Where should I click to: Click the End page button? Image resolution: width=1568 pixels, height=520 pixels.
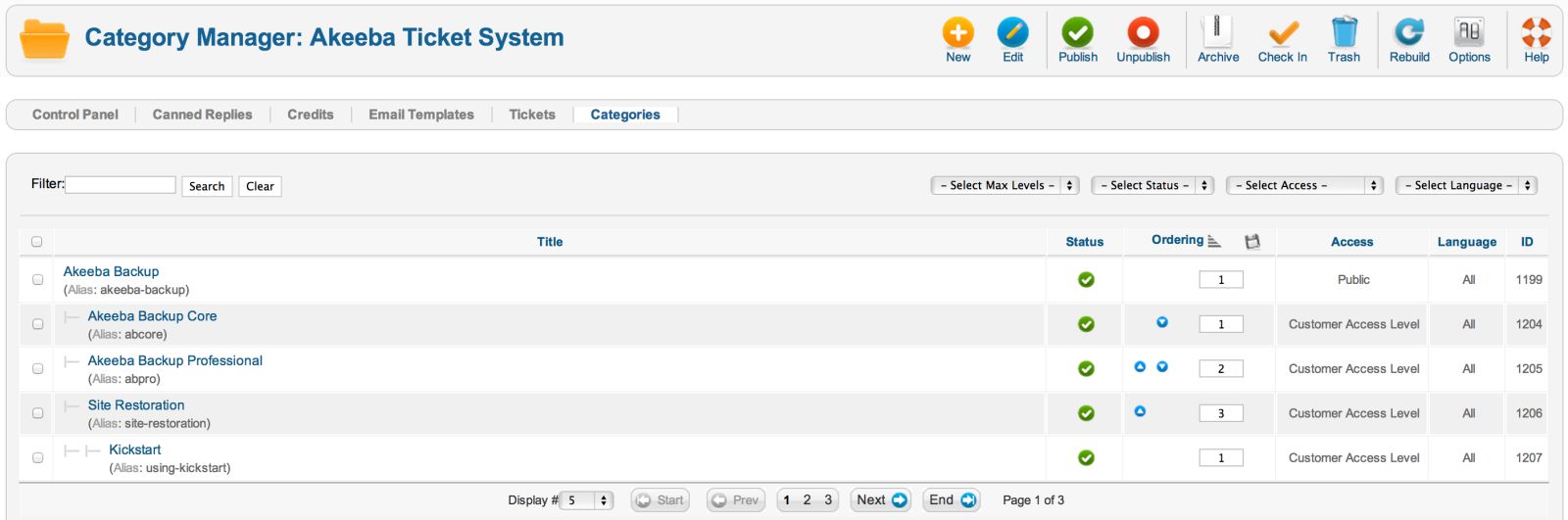(x=952, y=500)
